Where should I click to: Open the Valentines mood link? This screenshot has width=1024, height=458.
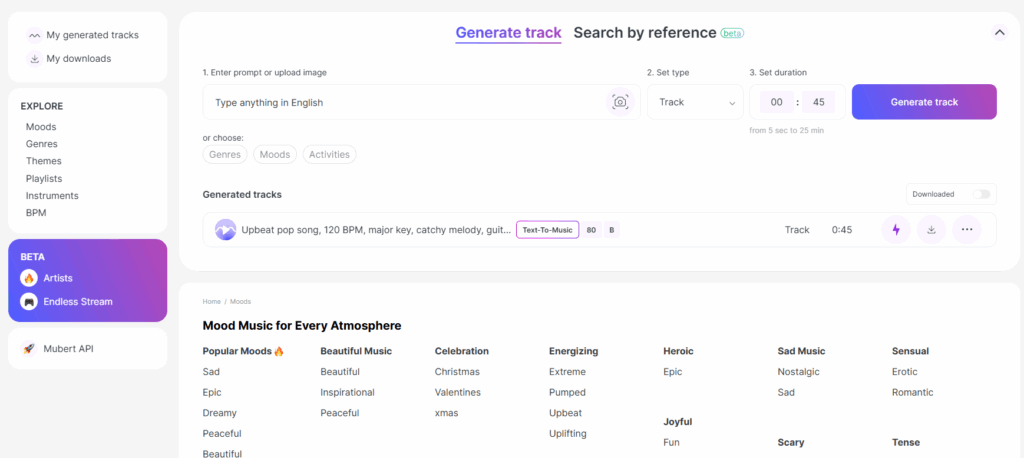[x=458, y=393]
